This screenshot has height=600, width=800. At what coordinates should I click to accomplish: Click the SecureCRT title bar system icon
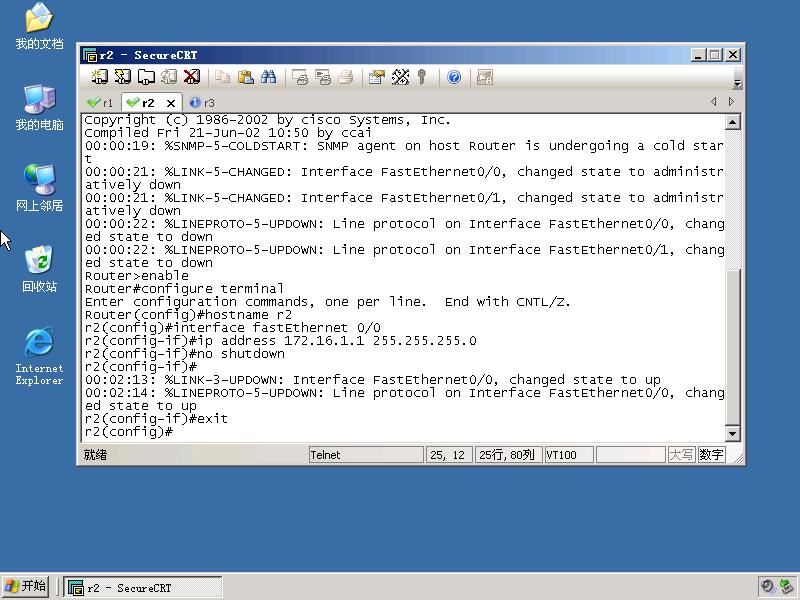point(90,55)
